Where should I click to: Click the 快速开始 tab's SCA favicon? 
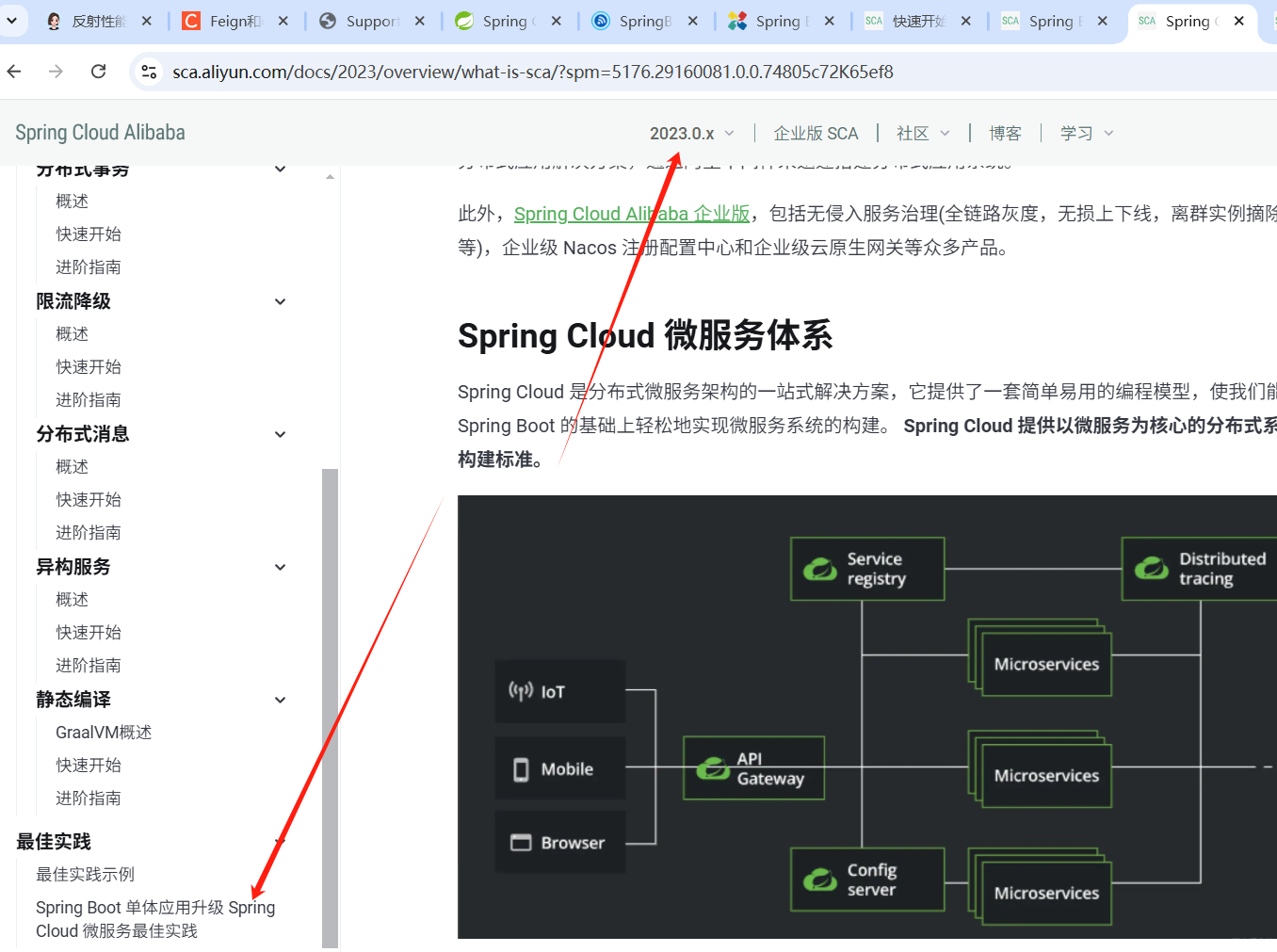pyautogui.click(x=874, y=21)
